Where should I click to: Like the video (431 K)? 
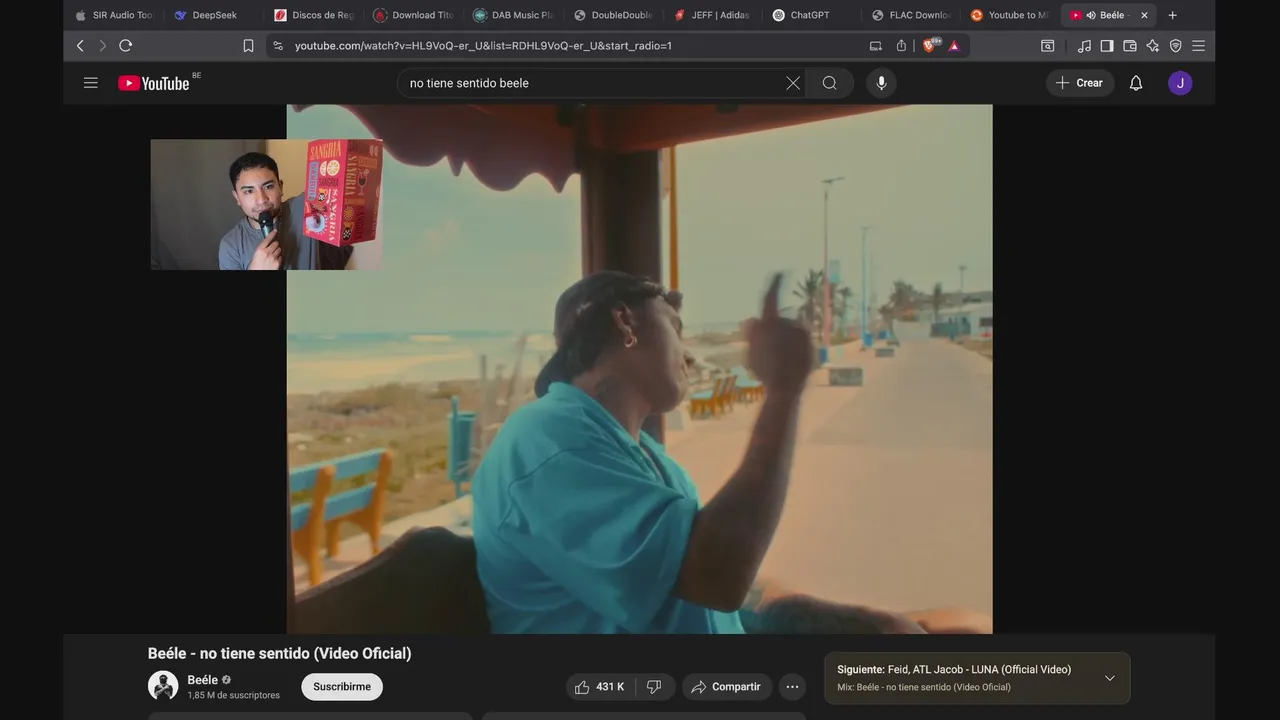coord(599,687)
